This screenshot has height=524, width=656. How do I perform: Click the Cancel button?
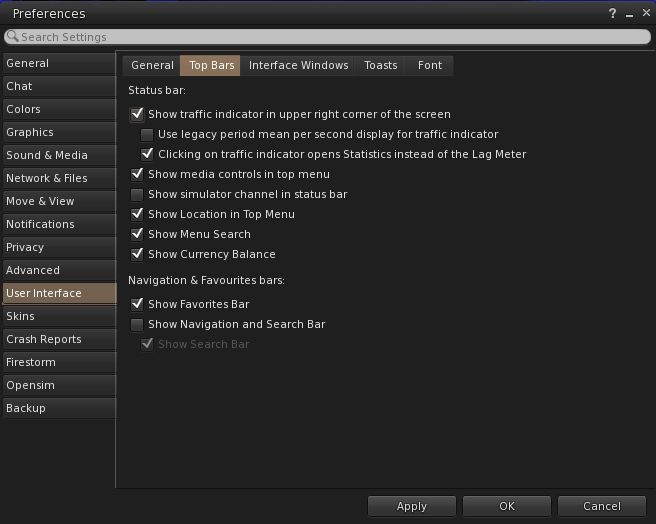pyautogui.click(x=602, y=506)
